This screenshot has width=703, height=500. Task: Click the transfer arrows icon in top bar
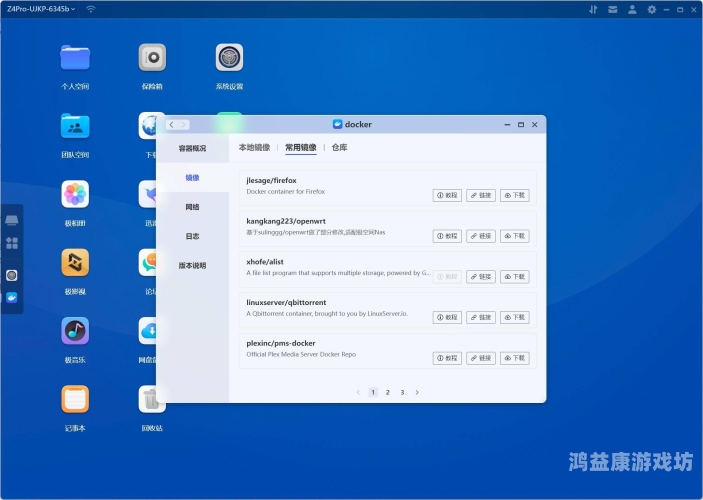(593, 9)
